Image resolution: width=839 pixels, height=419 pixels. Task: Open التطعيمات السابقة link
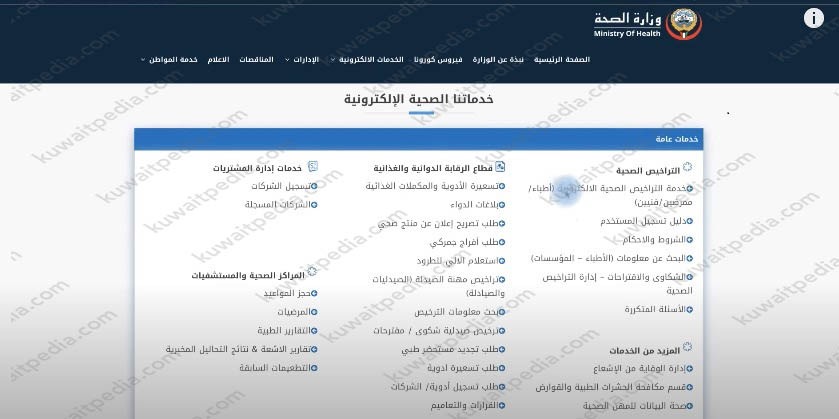(276, 368)
